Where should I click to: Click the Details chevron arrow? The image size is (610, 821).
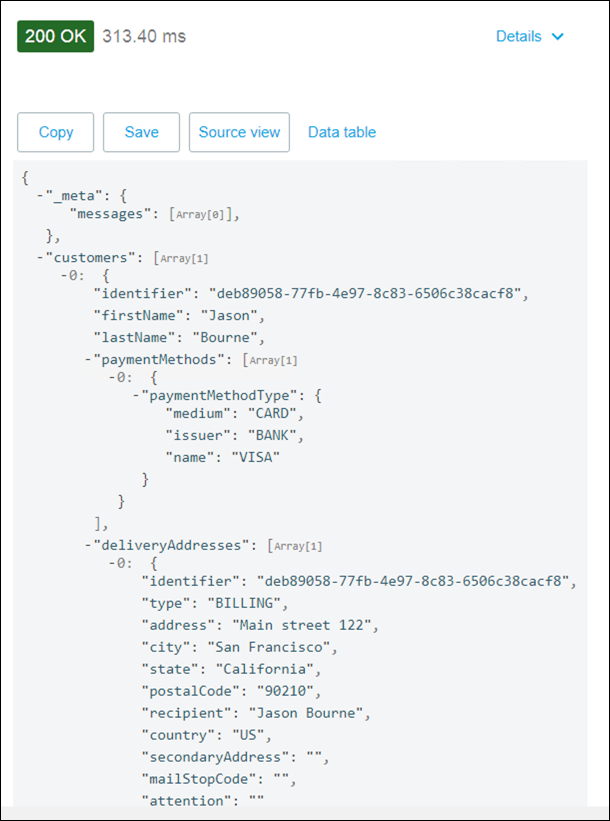coord(557,37)
